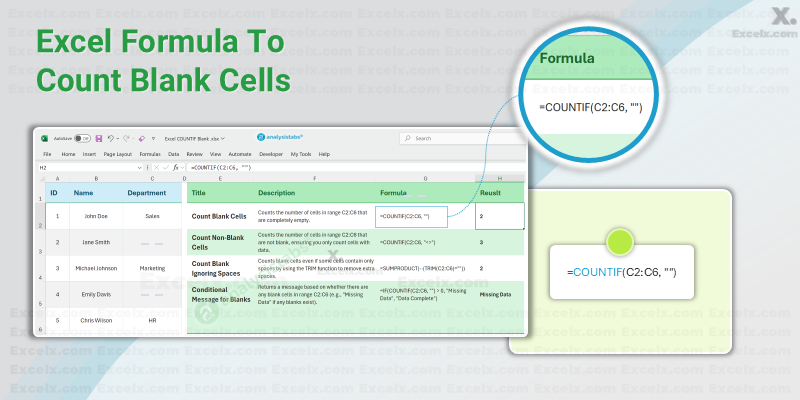Click the John Doe cell
The width and height of the screenshot is (800, 400).
pos(96,216)
